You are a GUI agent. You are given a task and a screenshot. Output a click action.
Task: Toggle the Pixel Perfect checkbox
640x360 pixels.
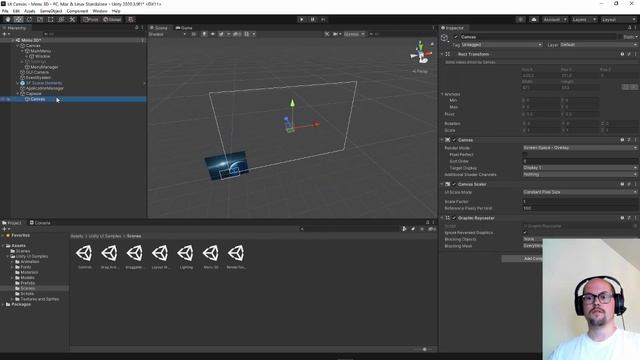(525, 155)
